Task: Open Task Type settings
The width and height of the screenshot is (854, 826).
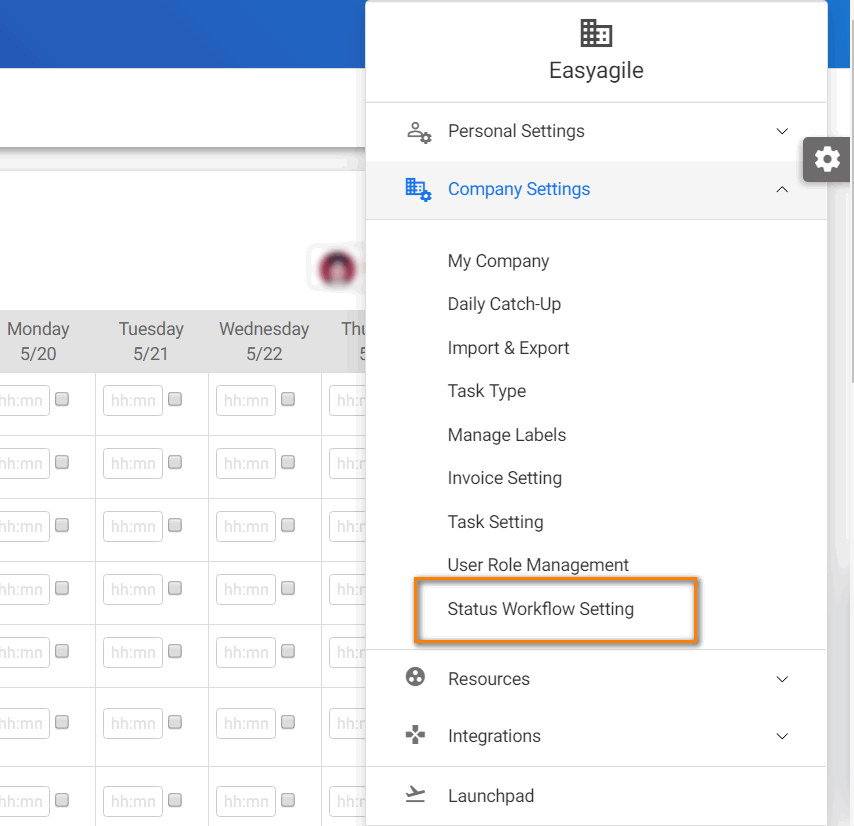Action: coord(486,391)
